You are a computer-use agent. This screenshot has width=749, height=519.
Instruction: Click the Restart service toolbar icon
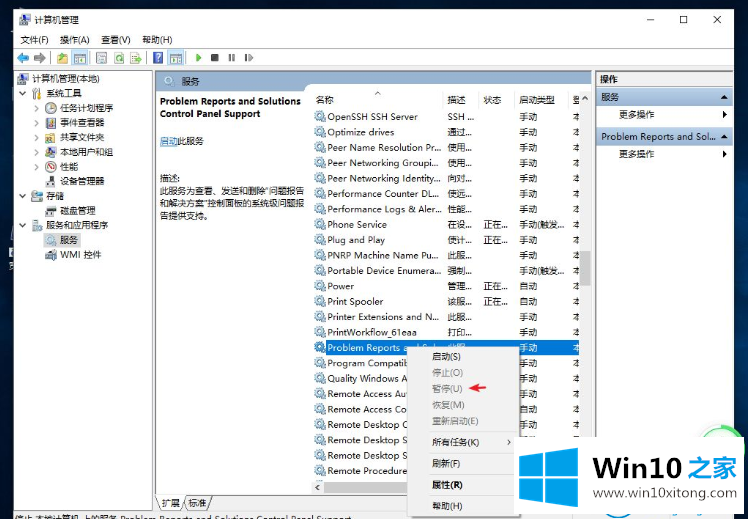(248, 58)
